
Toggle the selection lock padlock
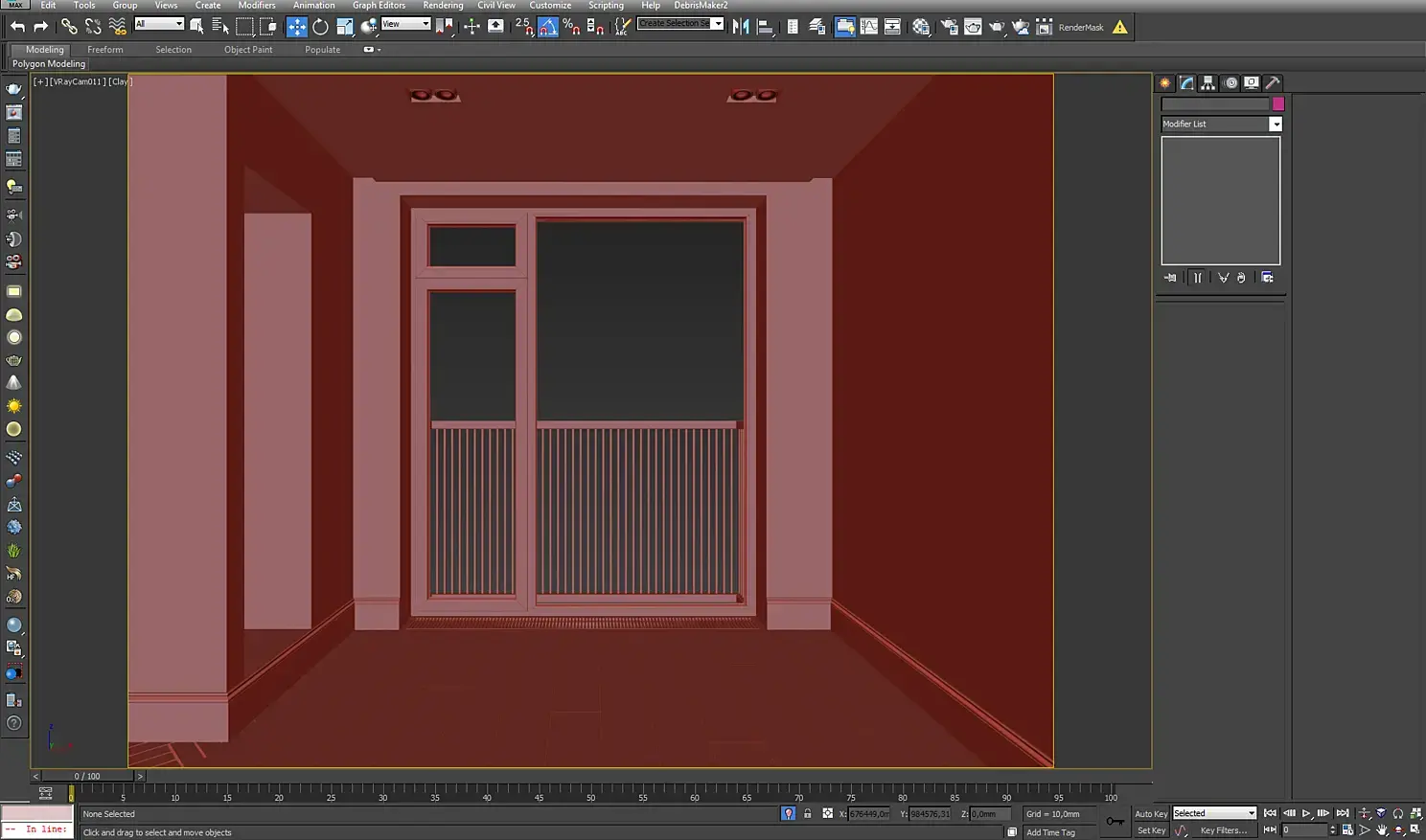(807, 813)
